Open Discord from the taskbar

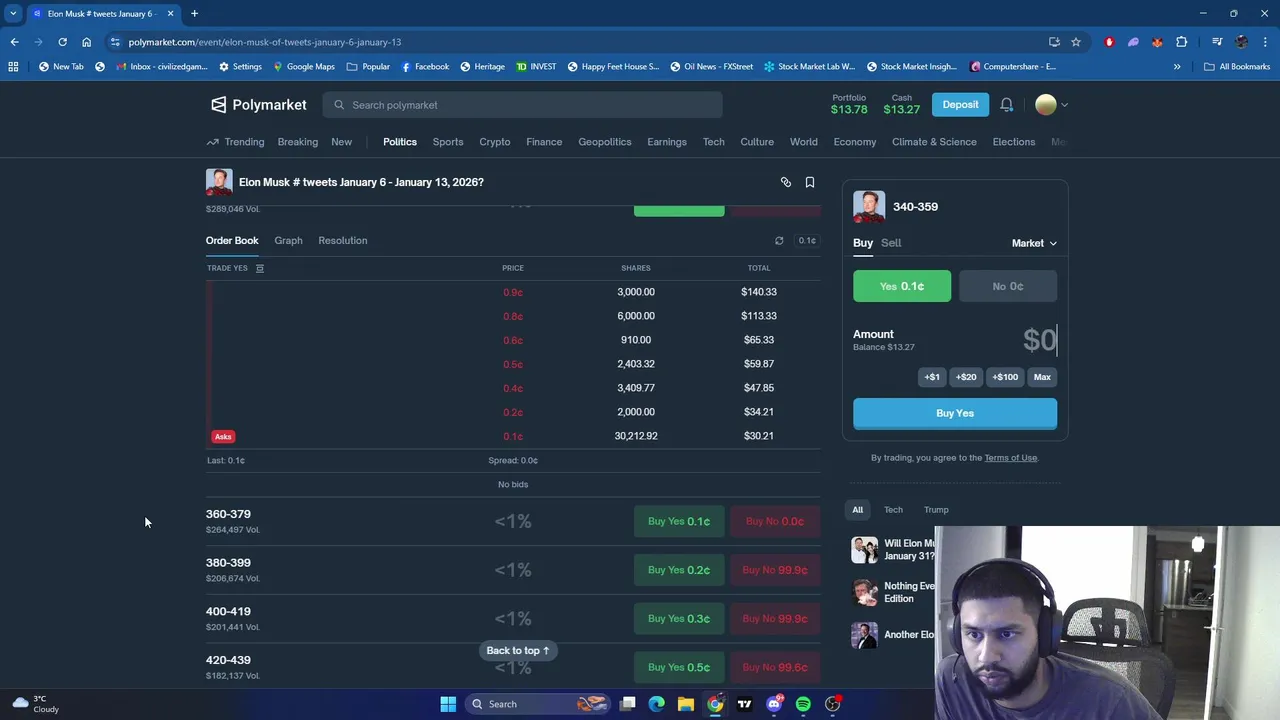[774, 704]
